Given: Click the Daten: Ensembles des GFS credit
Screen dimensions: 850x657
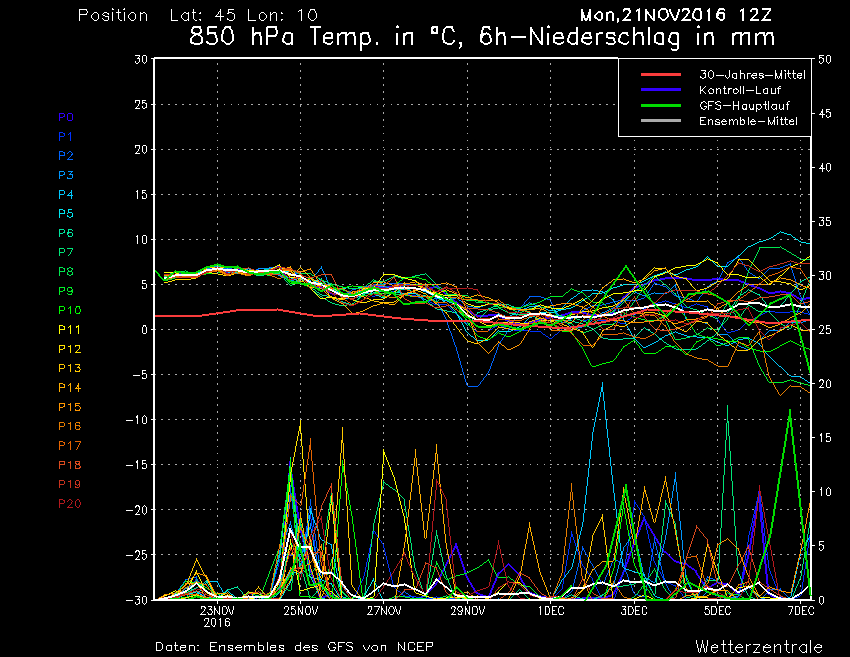Looking at the screenshot, I should point(294,647).
